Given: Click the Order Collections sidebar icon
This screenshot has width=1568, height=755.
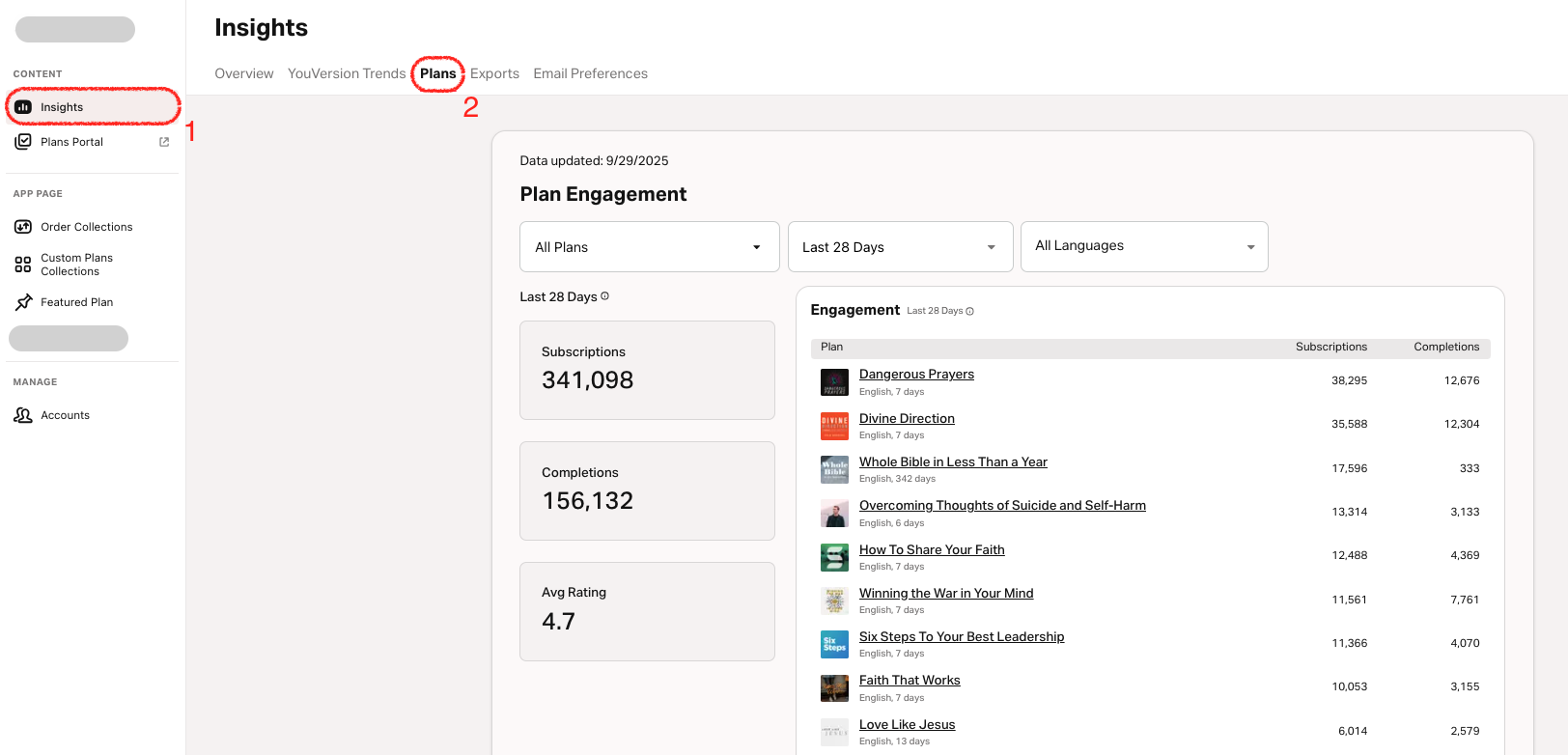Looking at the screenshot, I should tap(23, 227).
